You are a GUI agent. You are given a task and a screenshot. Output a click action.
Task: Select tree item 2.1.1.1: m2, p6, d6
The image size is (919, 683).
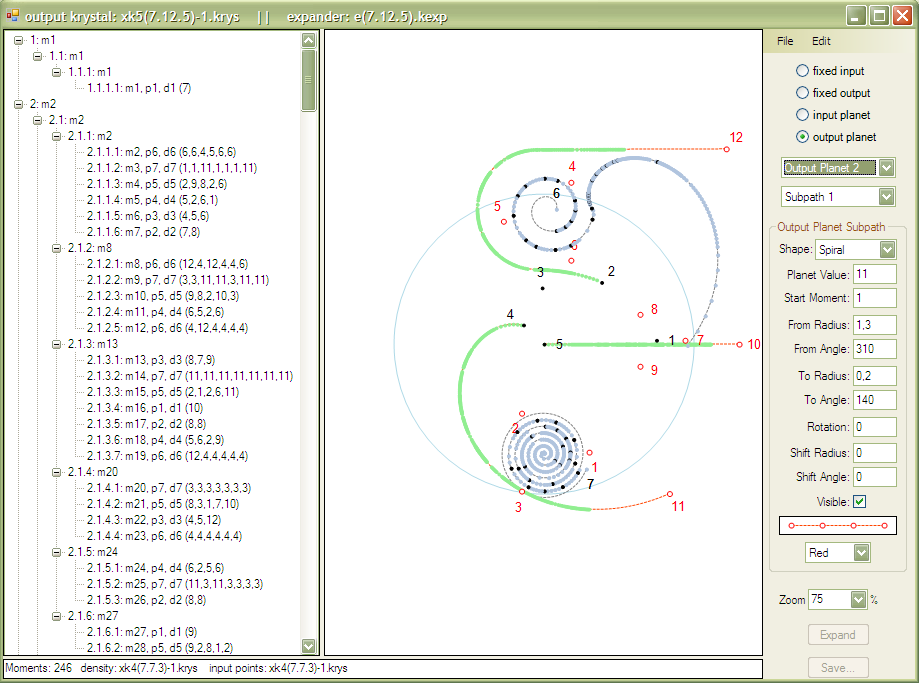click(161, 152)
